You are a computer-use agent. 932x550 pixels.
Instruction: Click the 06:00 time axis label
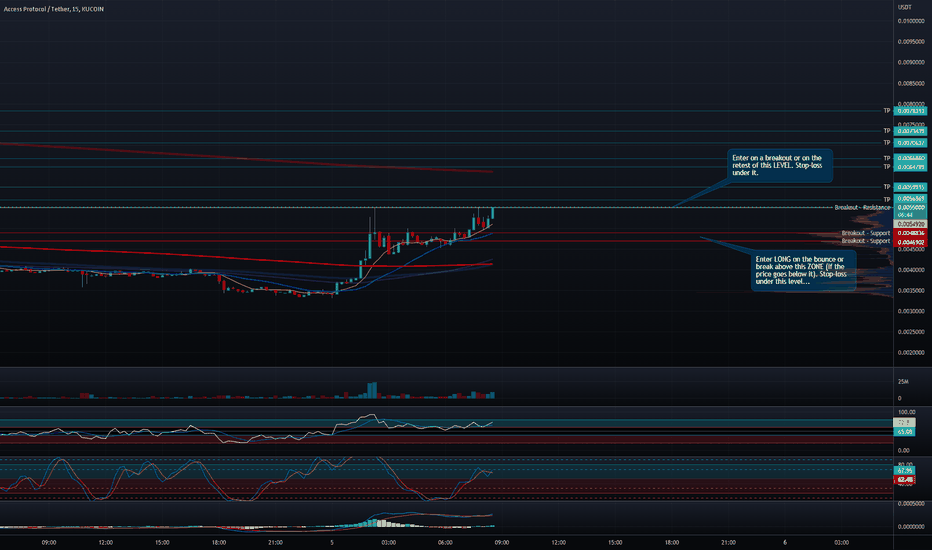(x=445, y=542)
